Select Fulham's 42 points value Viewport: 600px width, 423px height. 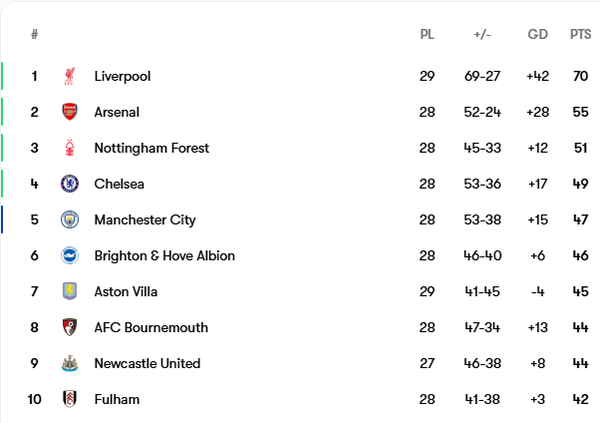point(580,399)
